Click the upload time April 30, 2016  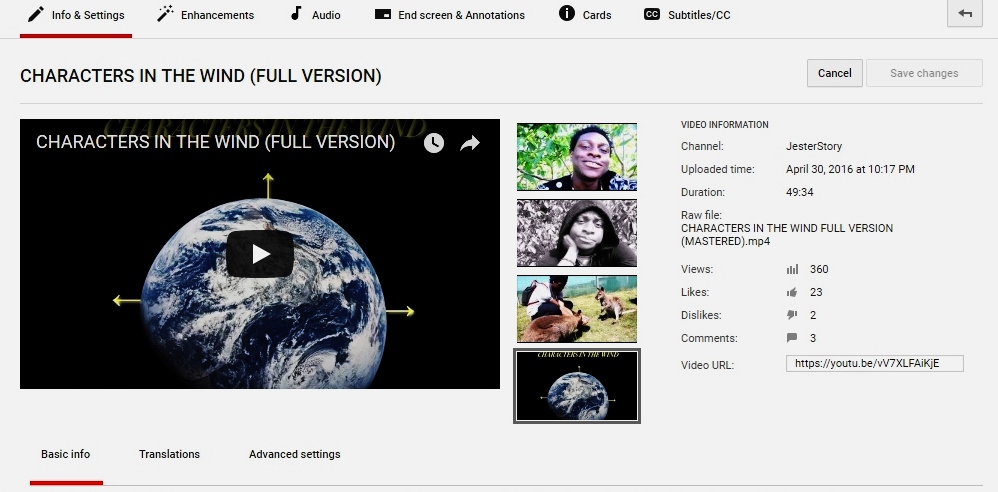pos(850,169)
